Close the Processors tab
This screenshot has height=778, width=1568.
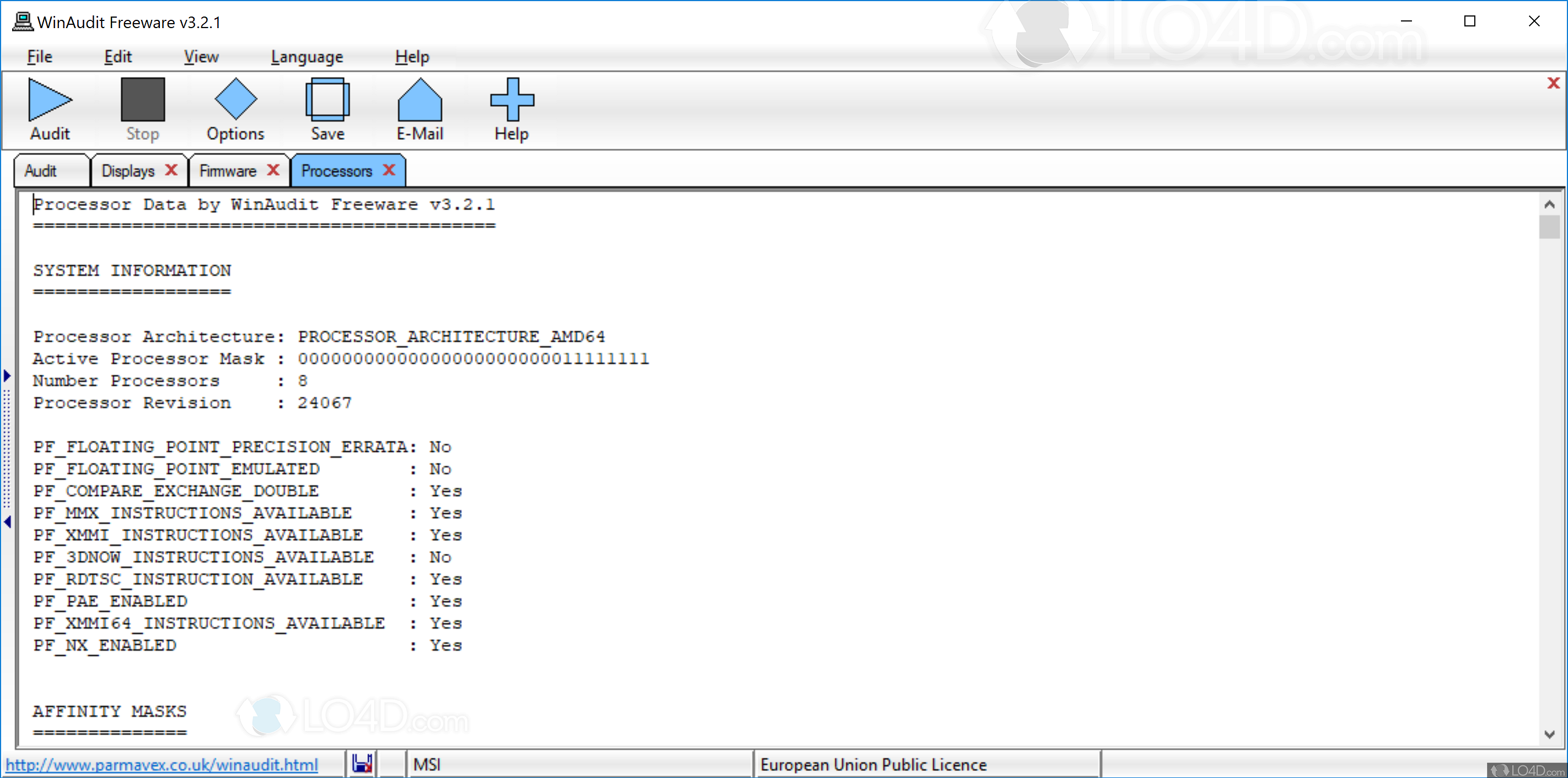[x=389, y=171]
